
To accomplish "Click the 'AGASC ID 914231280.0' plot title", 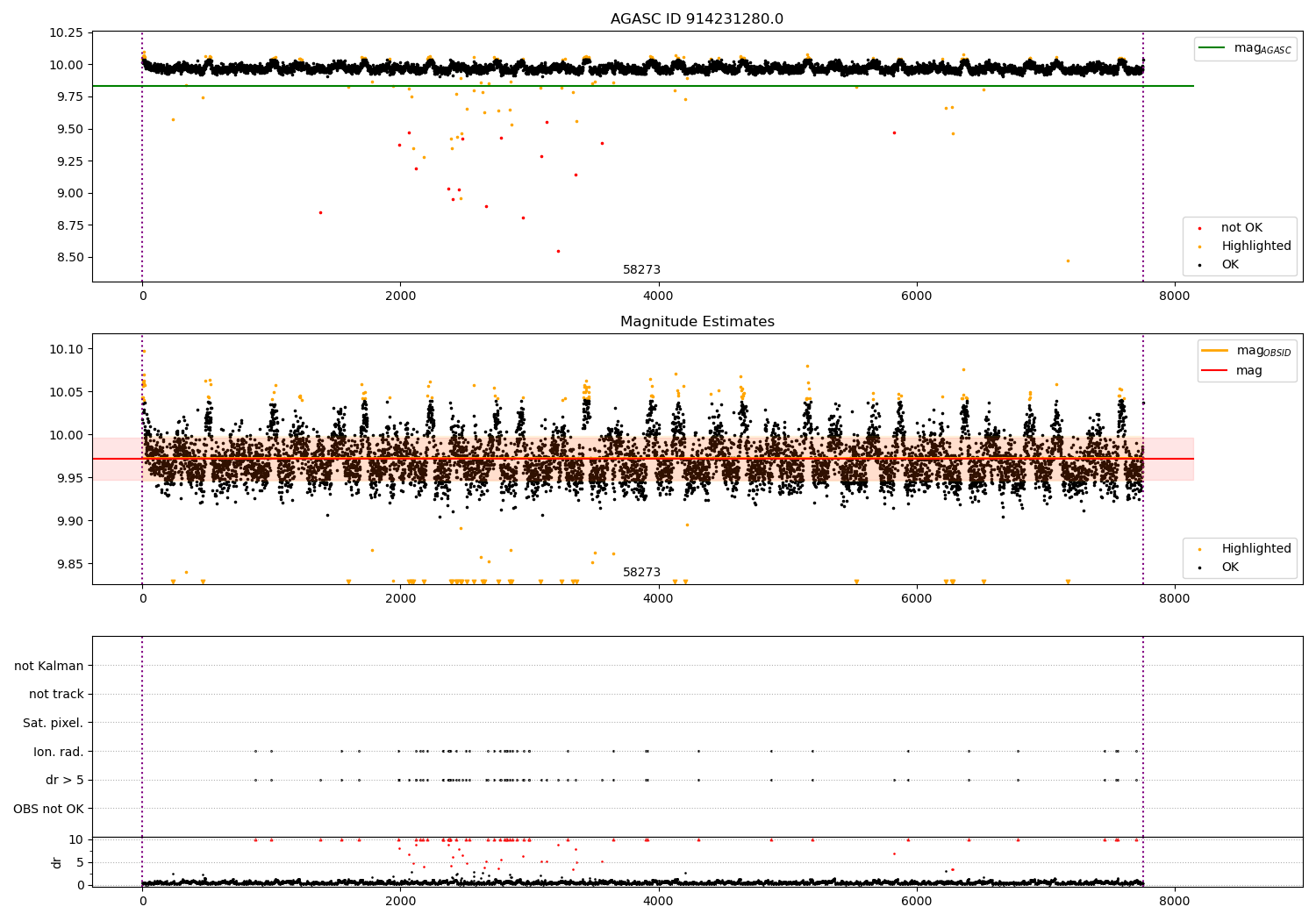I will click(x=697, y=19).
